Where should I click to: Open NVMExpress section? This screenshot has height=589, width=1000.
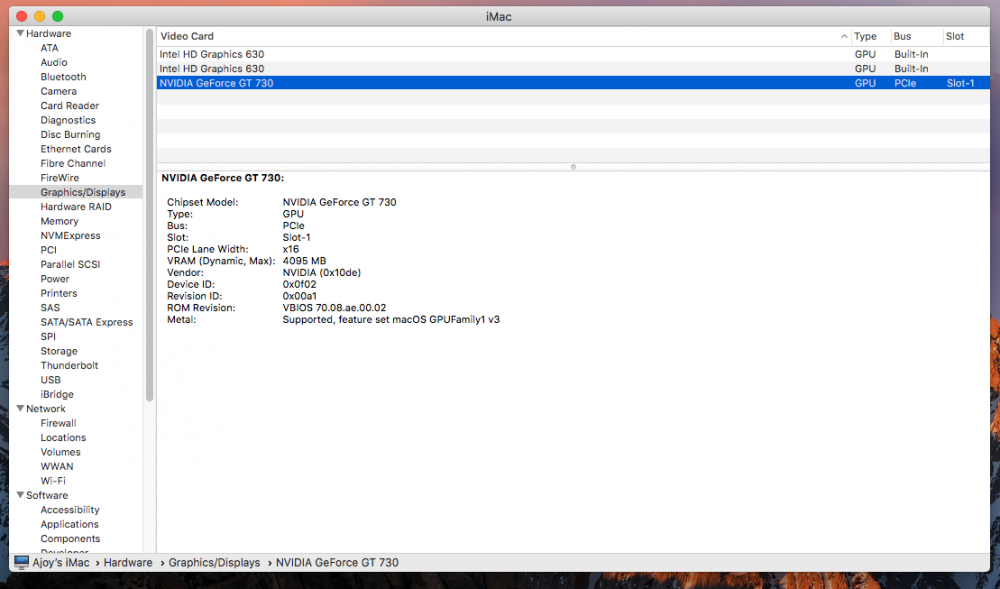click(x=70, y=235)
